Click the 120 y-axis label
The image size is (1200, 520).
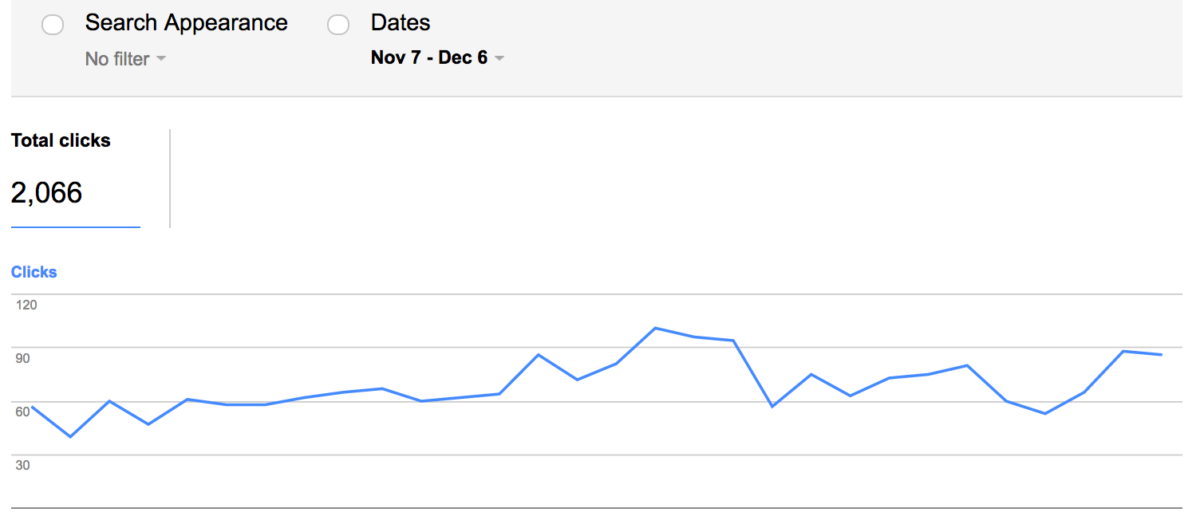[25, 305]
